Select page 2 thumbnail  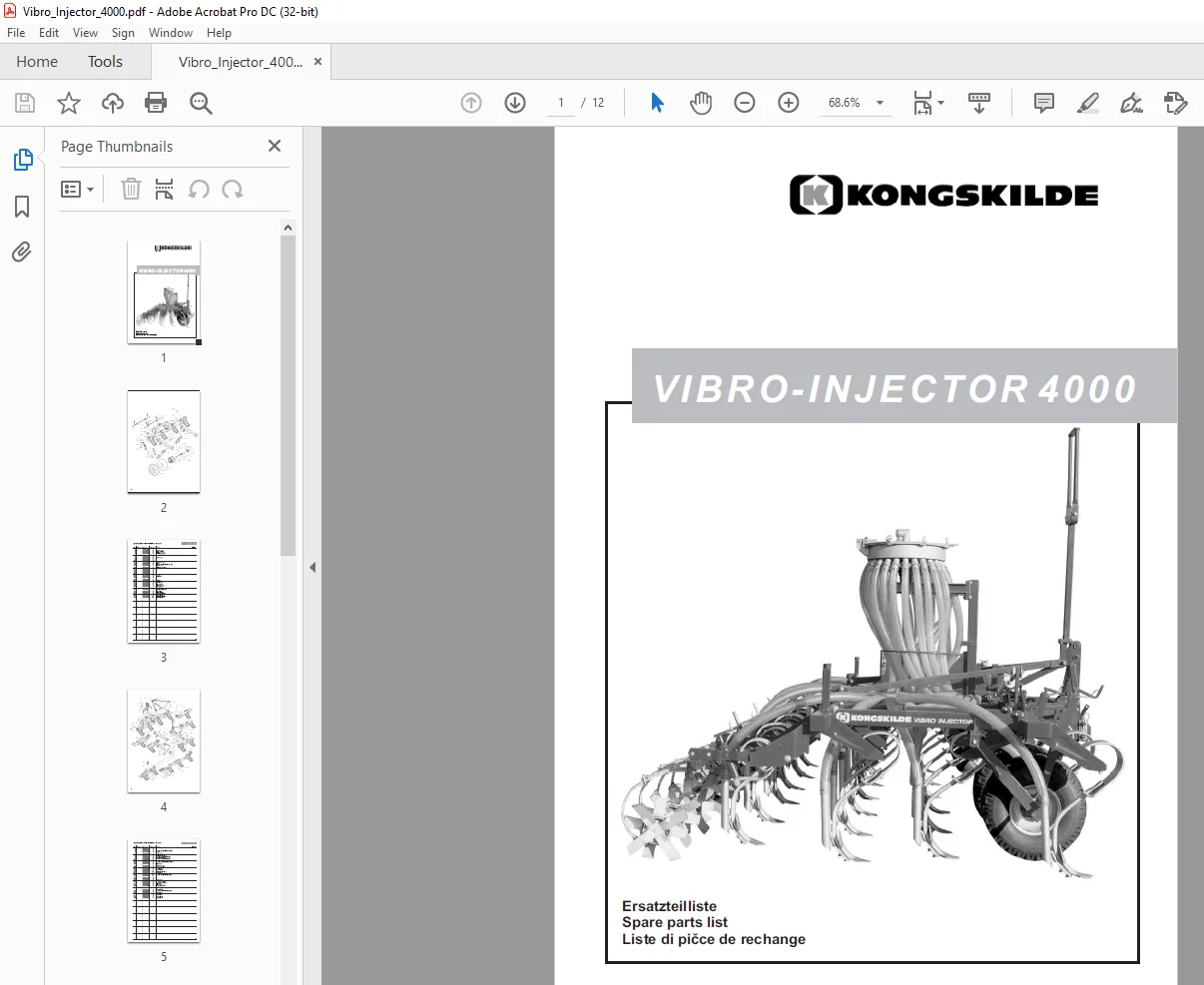164,442
